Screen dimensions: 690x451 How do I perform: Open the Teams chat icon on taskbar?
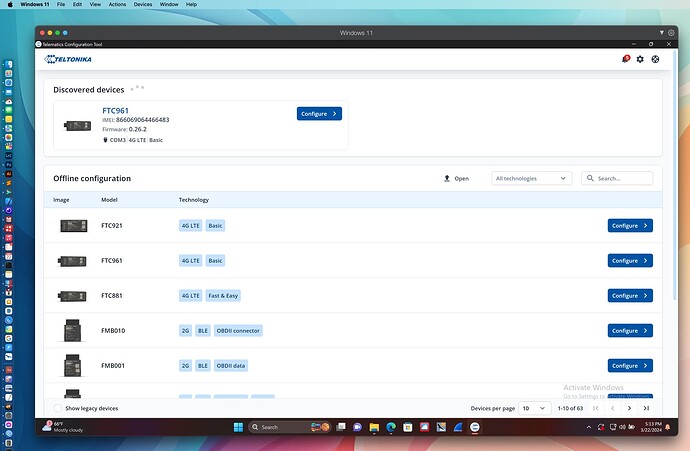pyautogui.click(x=357, y=427)
